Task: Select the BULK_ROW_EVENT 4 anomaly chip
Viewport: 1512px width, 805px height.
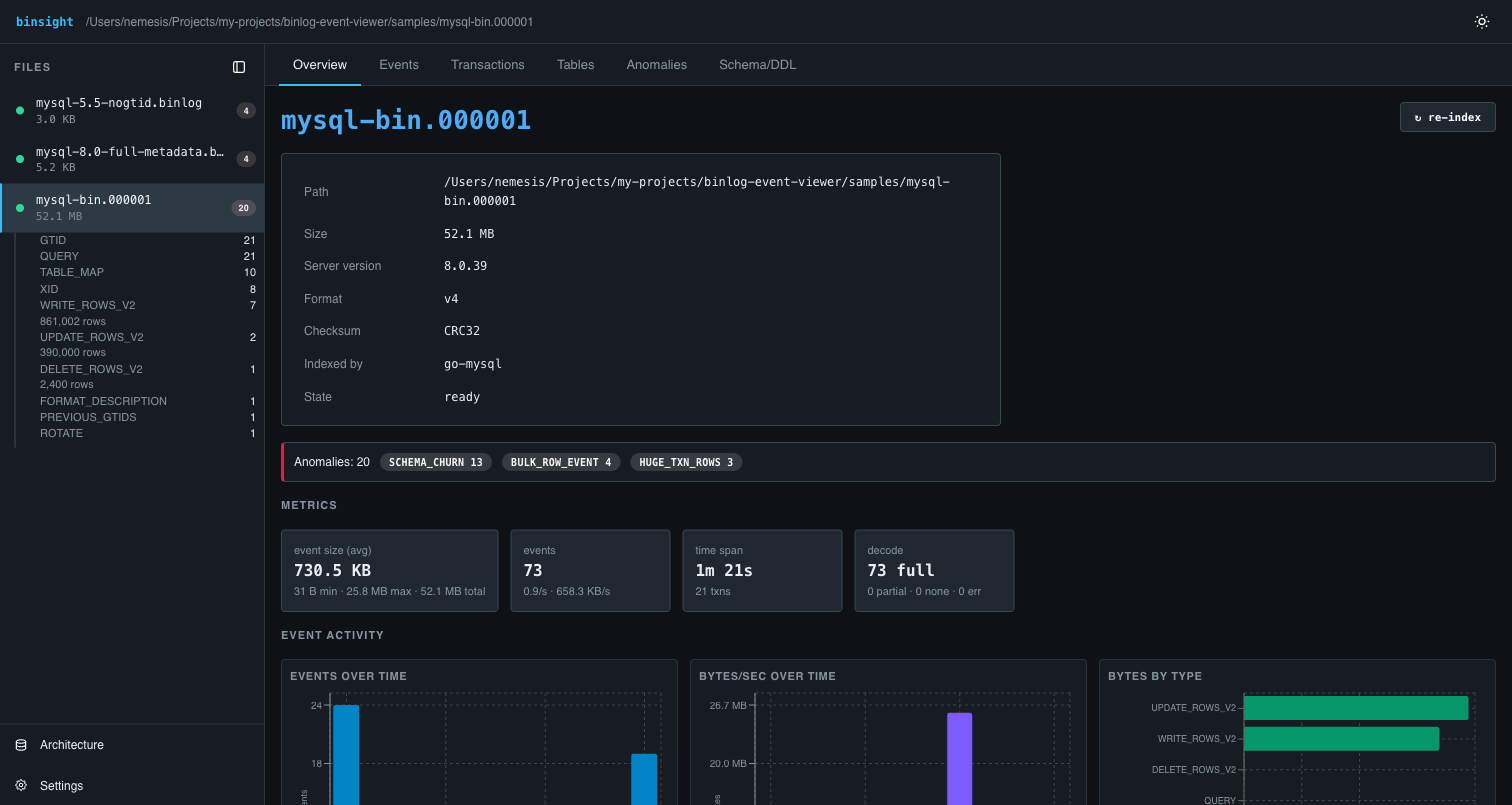Action: click(561, 462)
